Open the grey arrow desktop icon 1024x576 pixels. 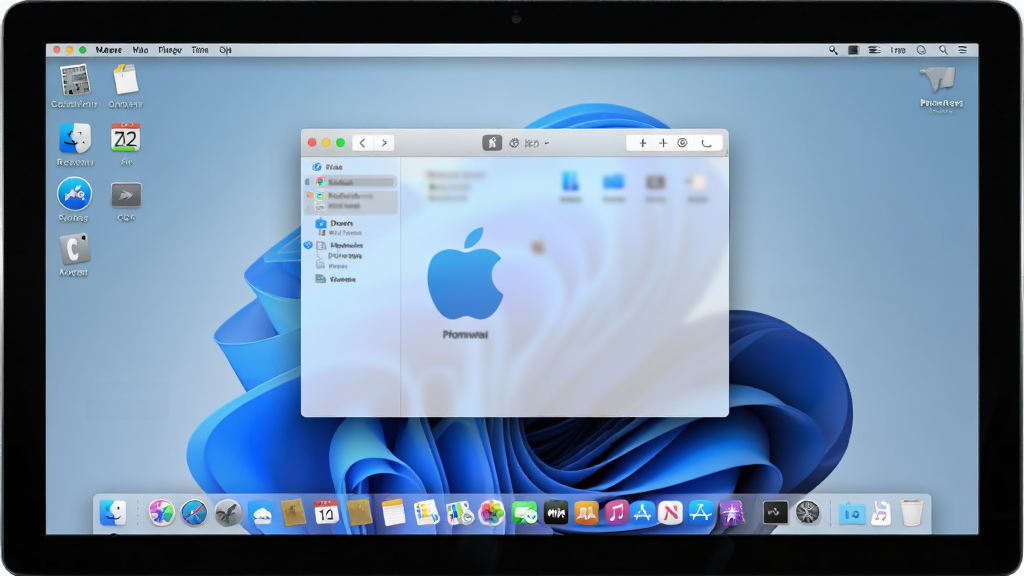tap(126, 195)
